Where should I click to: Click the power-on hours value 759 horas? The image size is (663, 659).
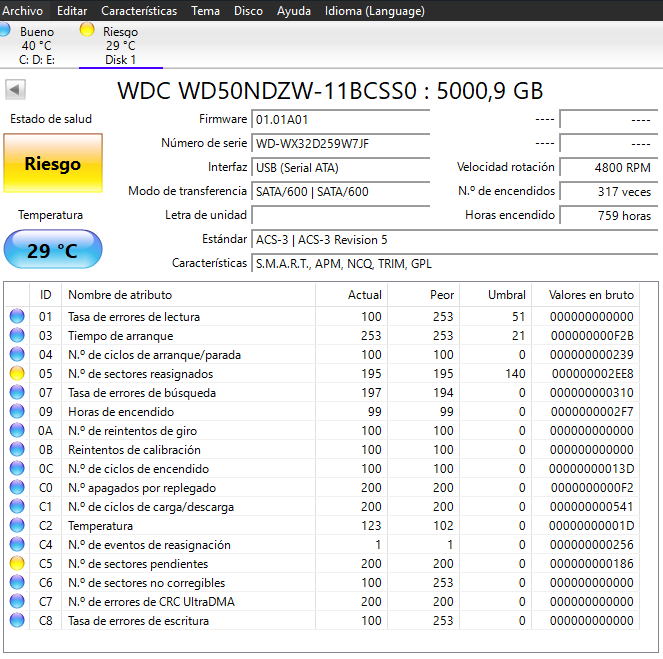click(x=609, y=216)
